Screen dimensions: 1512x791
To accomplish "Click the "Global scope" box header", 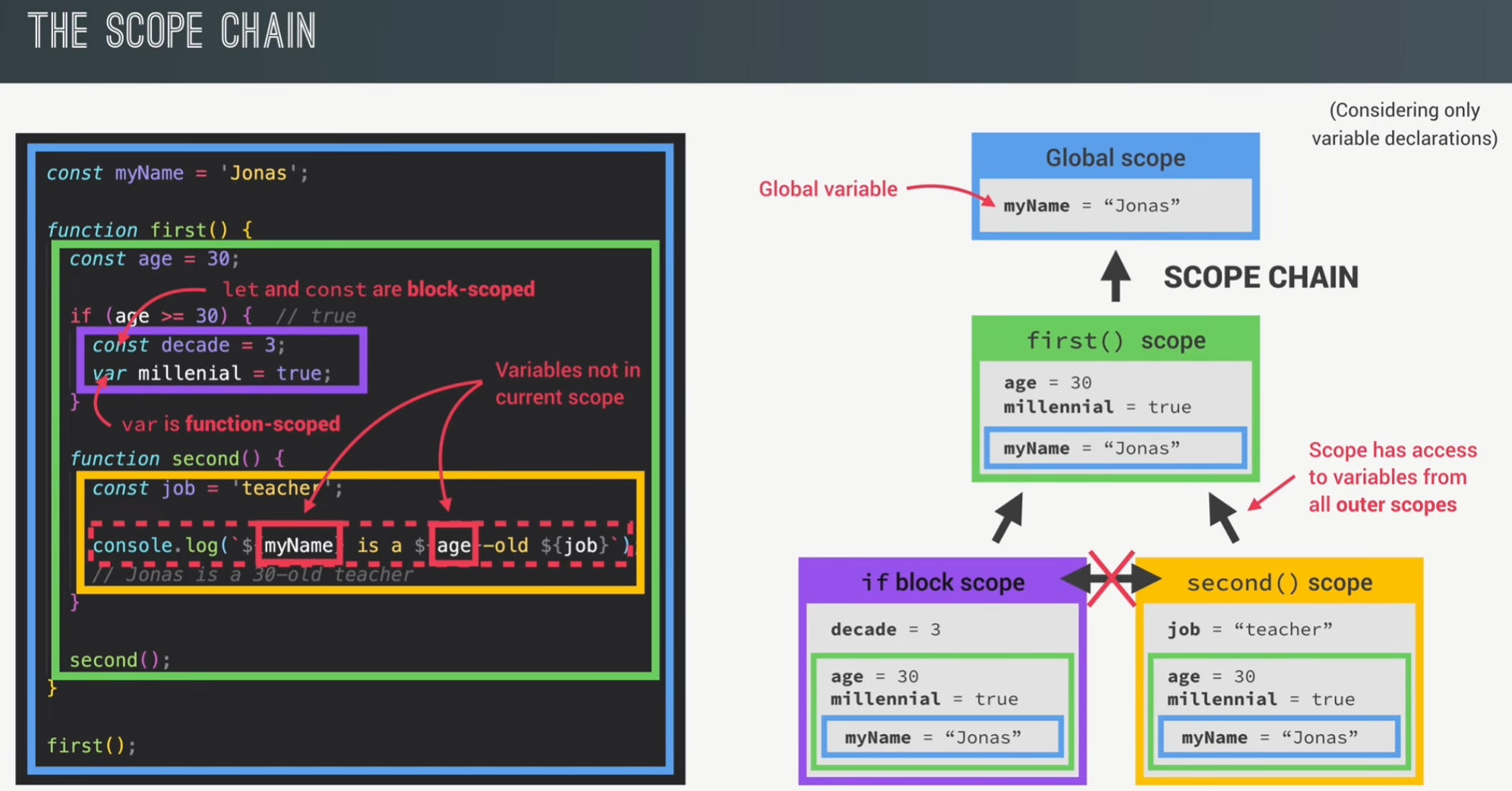I will pos(1115,157).
